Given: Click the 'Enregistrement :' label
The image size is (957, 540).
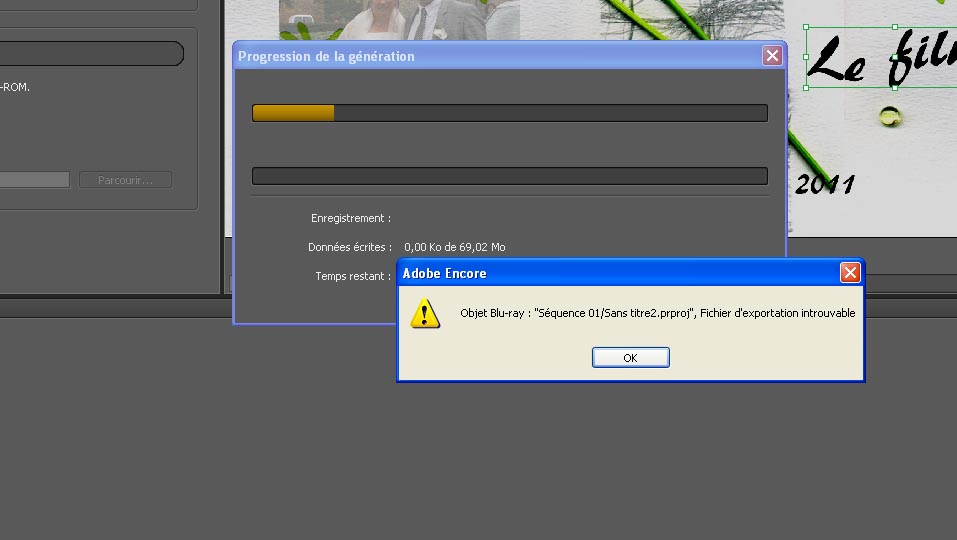Looking at the screenshot, I should pos(351,218).
